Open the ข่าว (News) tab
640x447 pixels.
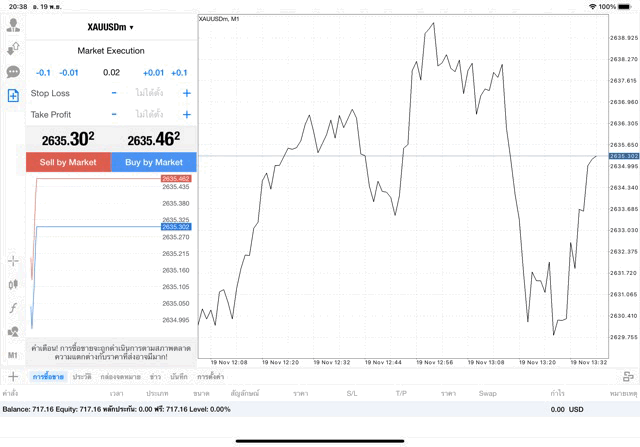pos(155,376)
